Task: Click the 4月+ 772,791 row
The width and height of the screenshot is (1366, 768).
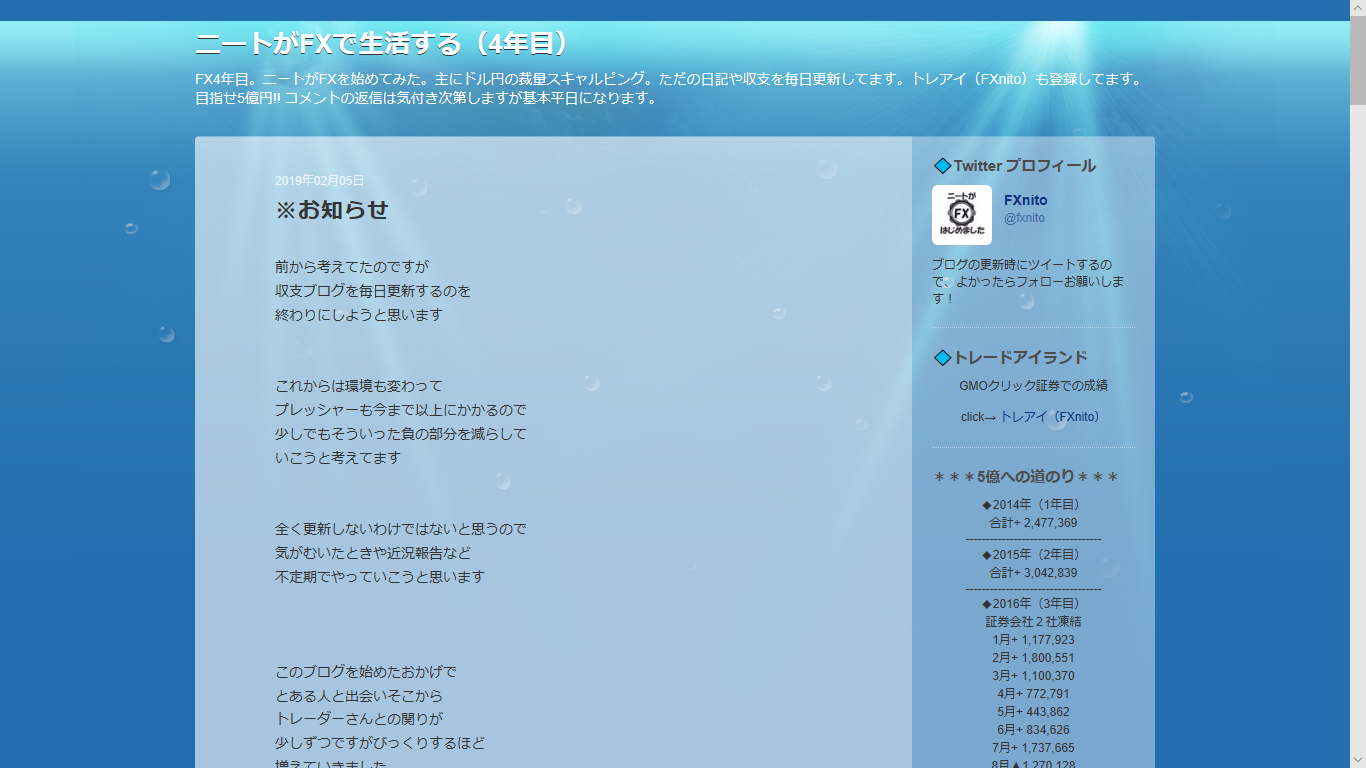Action: tap(1033, 694)
